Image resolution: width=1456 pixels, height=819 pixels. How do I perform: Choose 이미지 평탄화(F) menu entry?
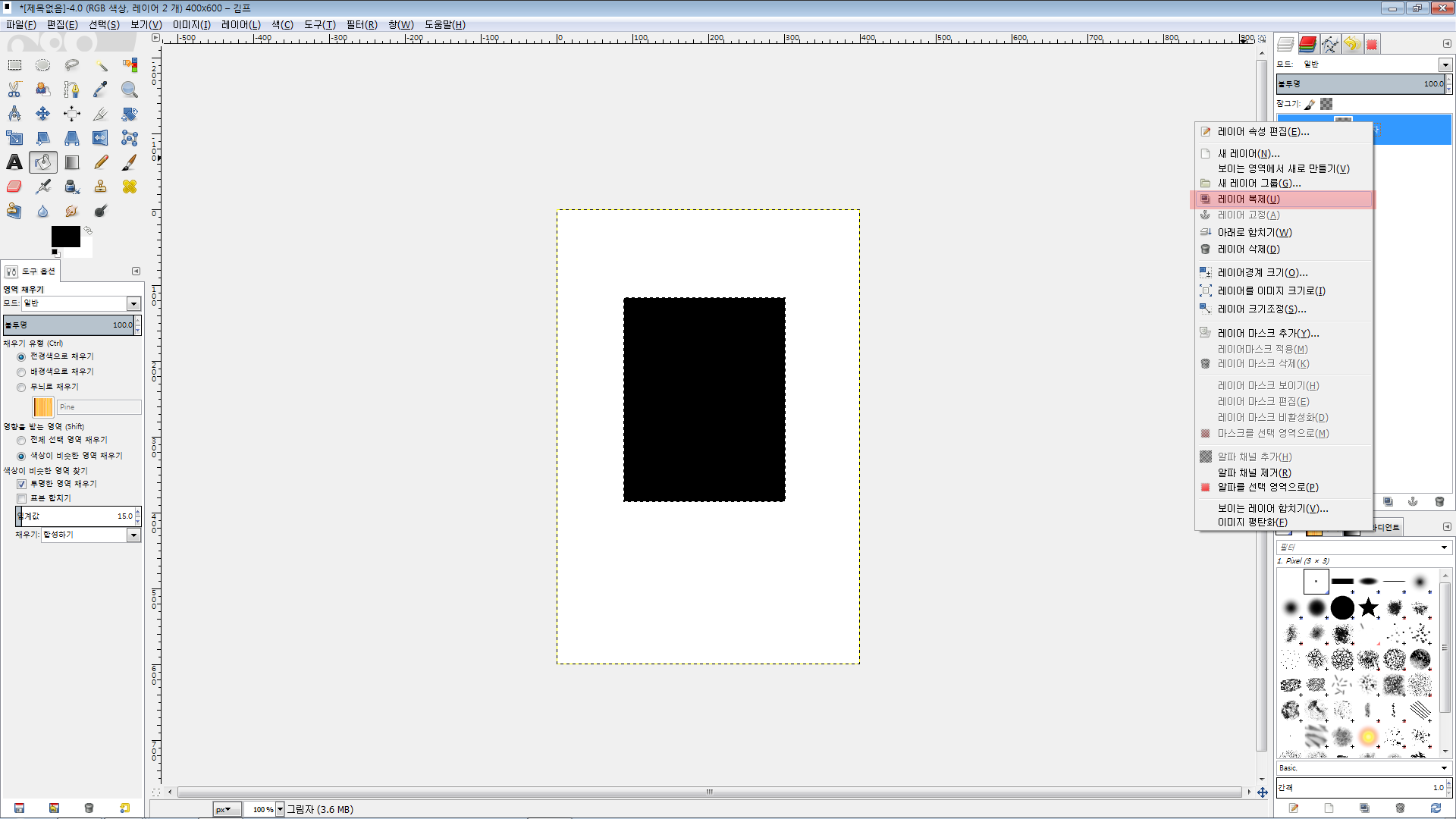pyautogui.click(x=1283, y=522)
